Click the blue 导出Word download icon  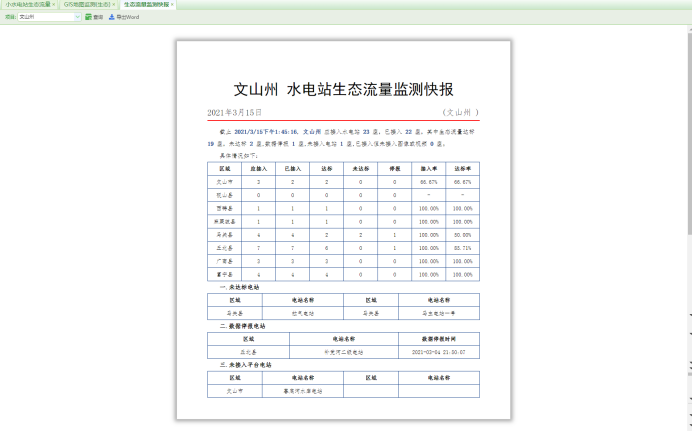(112, 17)
